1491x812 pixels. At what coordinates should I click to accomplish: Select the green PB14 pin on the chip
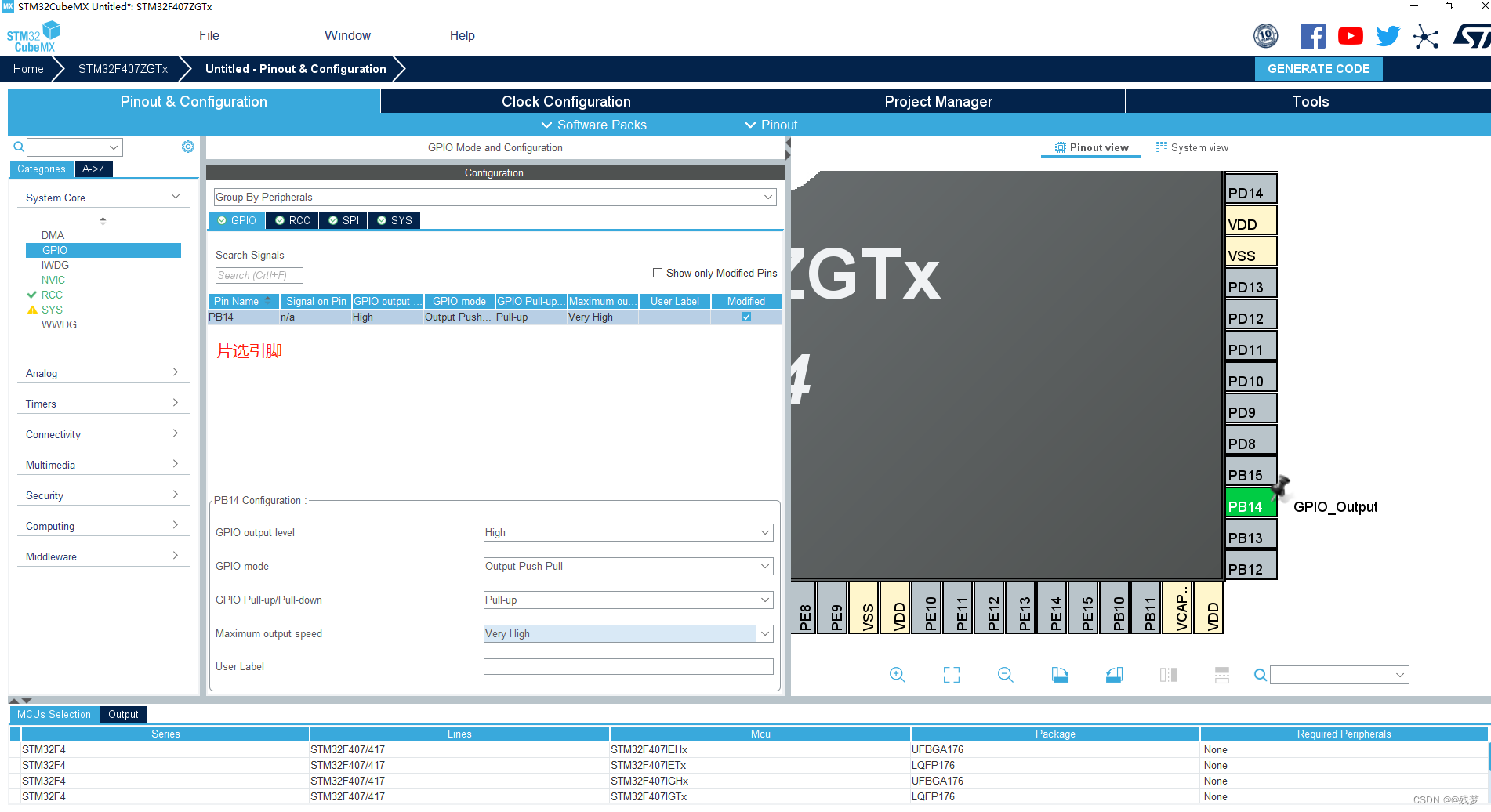[x=1251, y=502]
